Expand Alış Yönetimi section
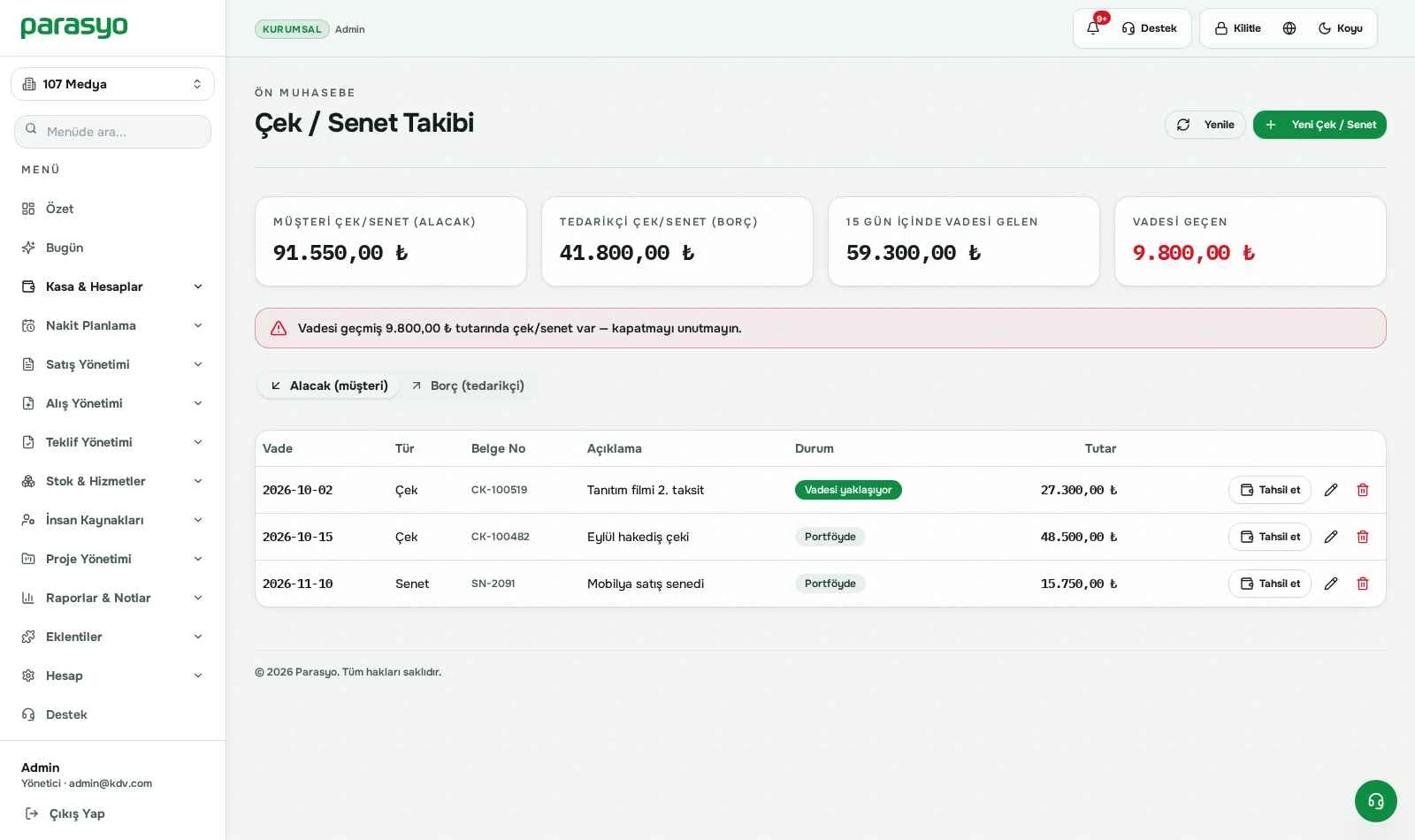 (x=113, y=403)
